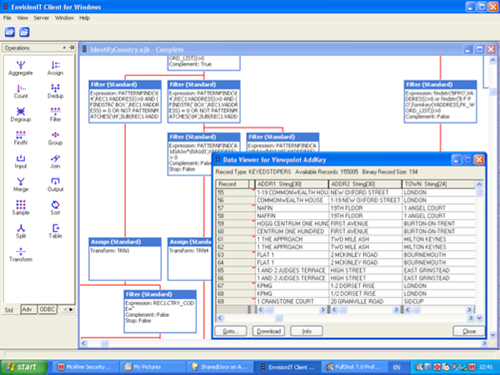The height and width of the screenshot is (375, 500).
Task: Select the Filter node with findstr BFPO expression
Action: click(440, 102)
